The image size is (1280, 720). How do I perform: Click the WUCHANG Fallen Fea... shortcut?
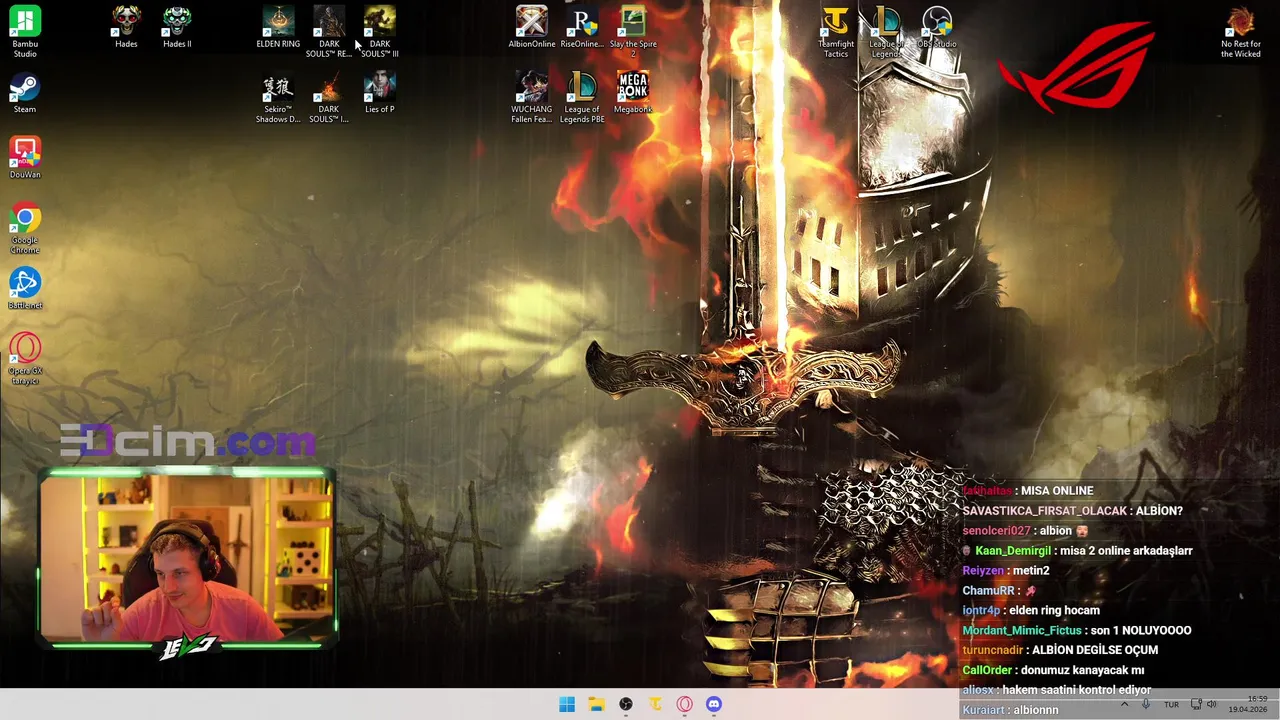point(532,97)
